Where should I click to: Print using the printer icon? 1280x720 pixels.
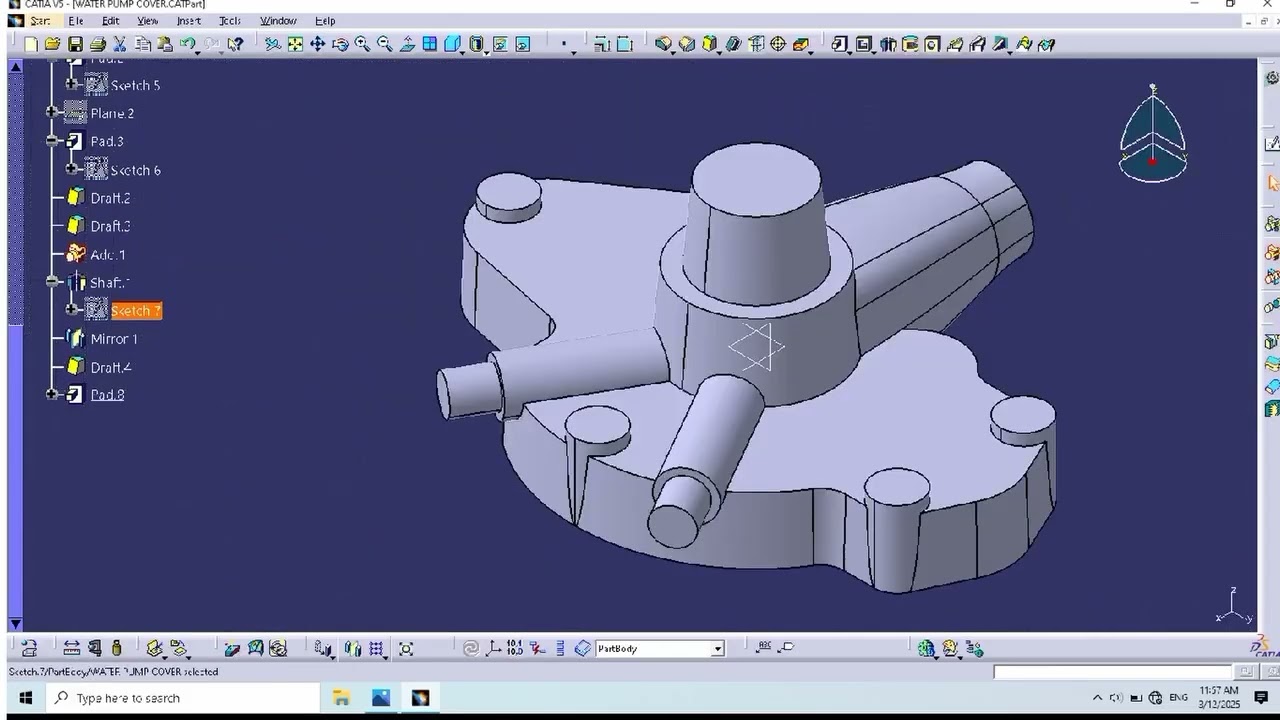coord(98,44)
